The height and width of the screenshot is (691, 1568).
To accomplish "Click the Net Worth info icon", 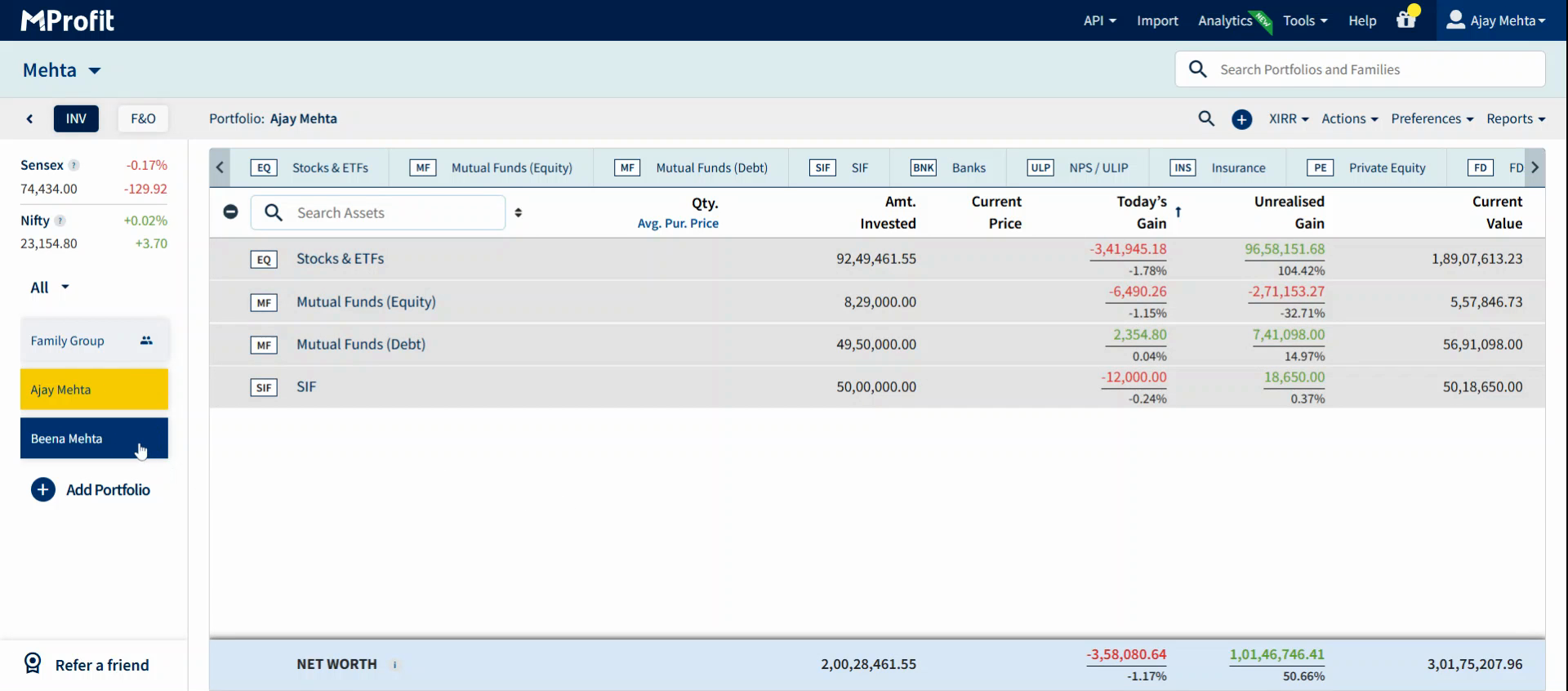I will [x=394, y=665].
